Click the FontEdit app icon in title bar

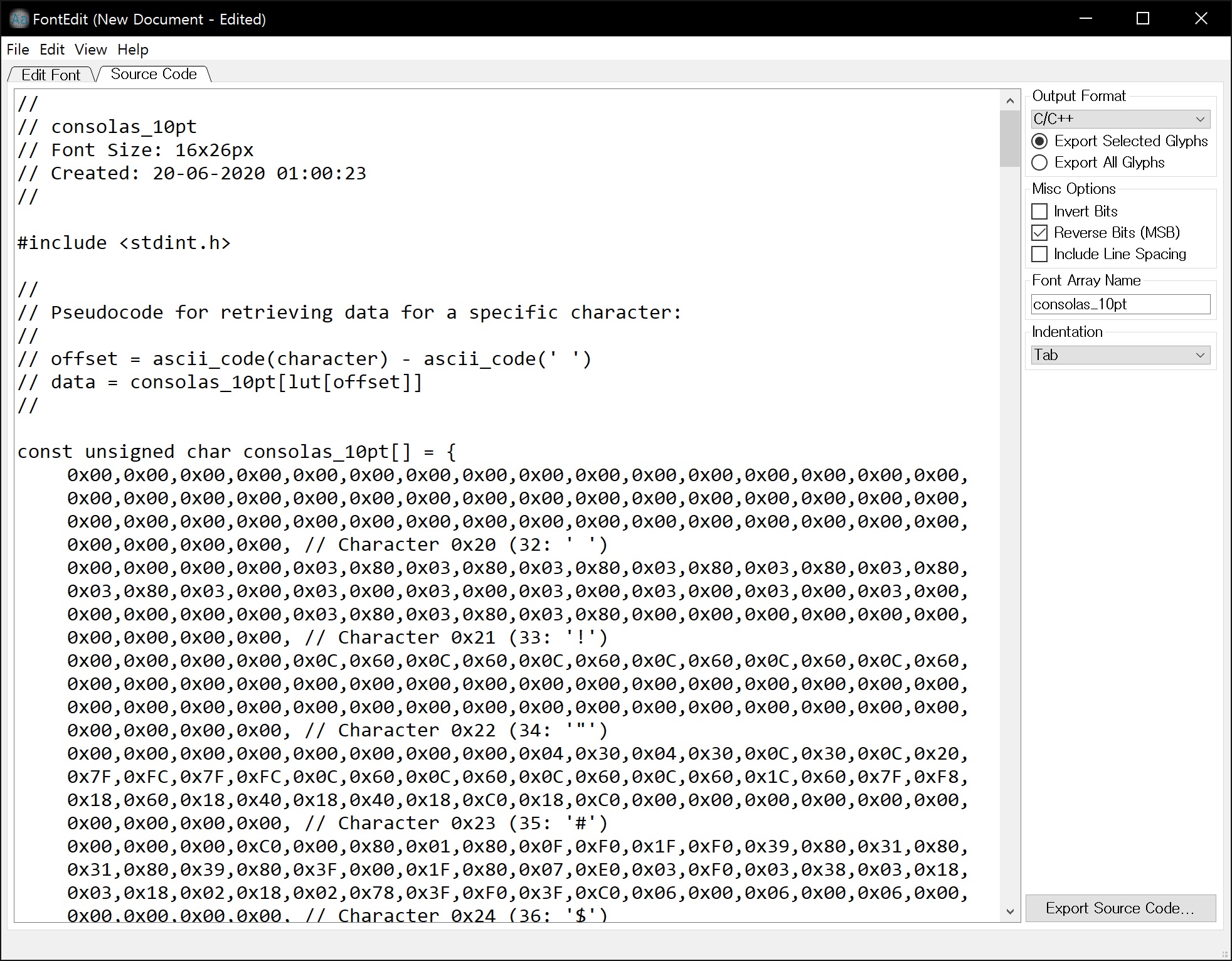(x=19, y=19)
